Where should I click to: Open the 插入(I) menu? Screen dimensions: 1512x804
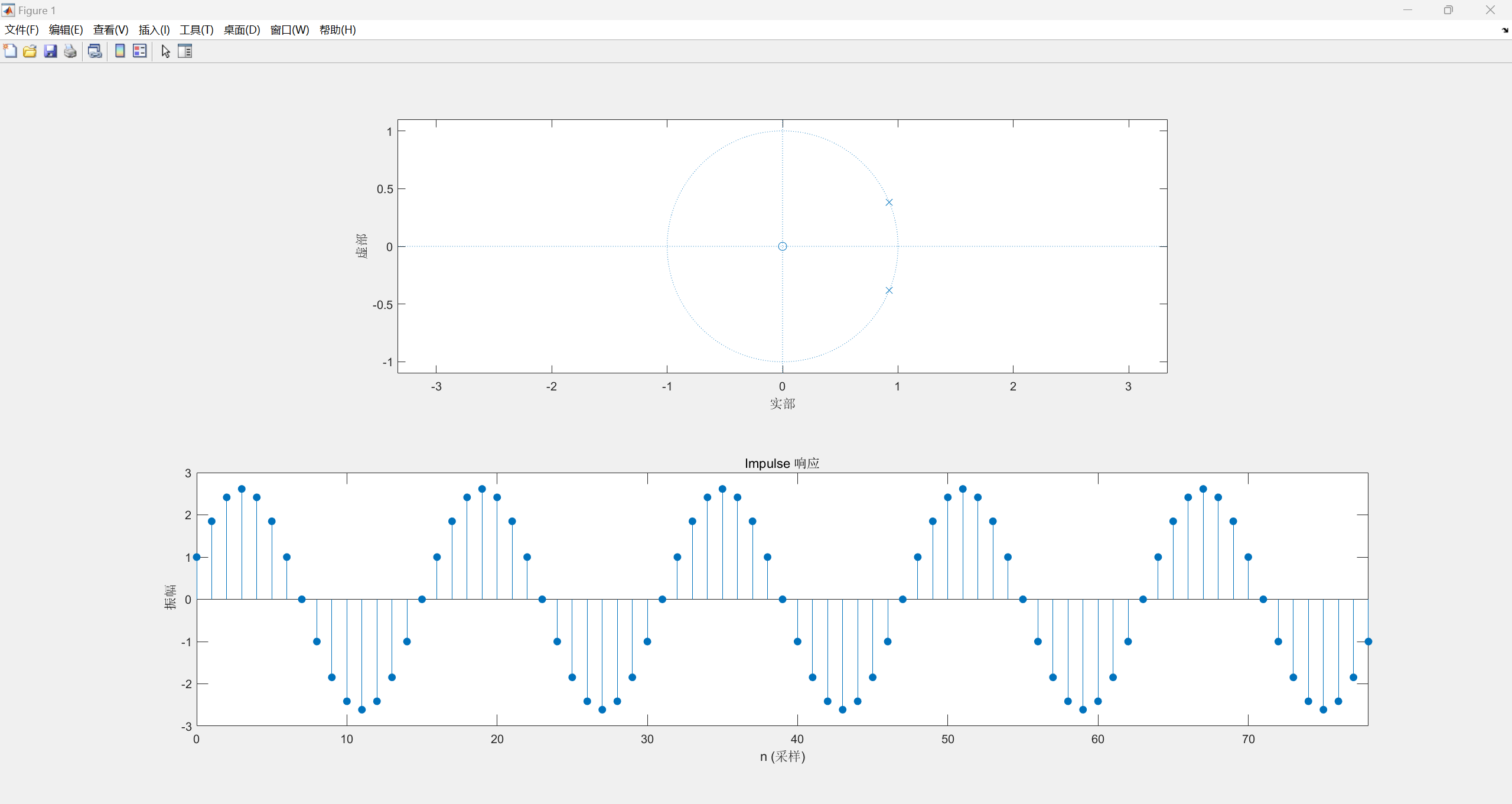coord(154,30)
